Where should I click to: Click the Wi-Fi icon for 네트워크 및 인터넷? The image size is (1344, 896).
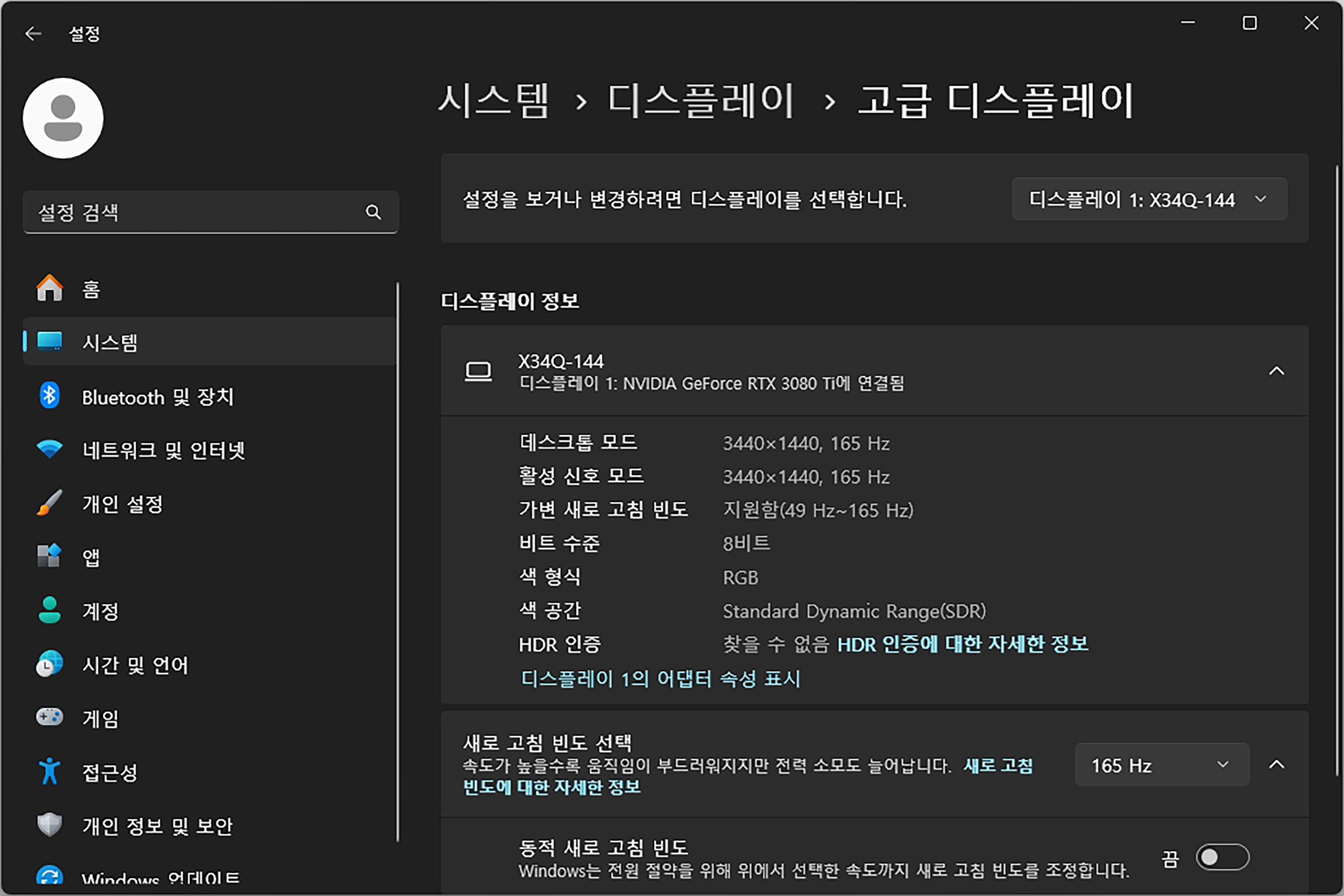(x=50, y=450)
